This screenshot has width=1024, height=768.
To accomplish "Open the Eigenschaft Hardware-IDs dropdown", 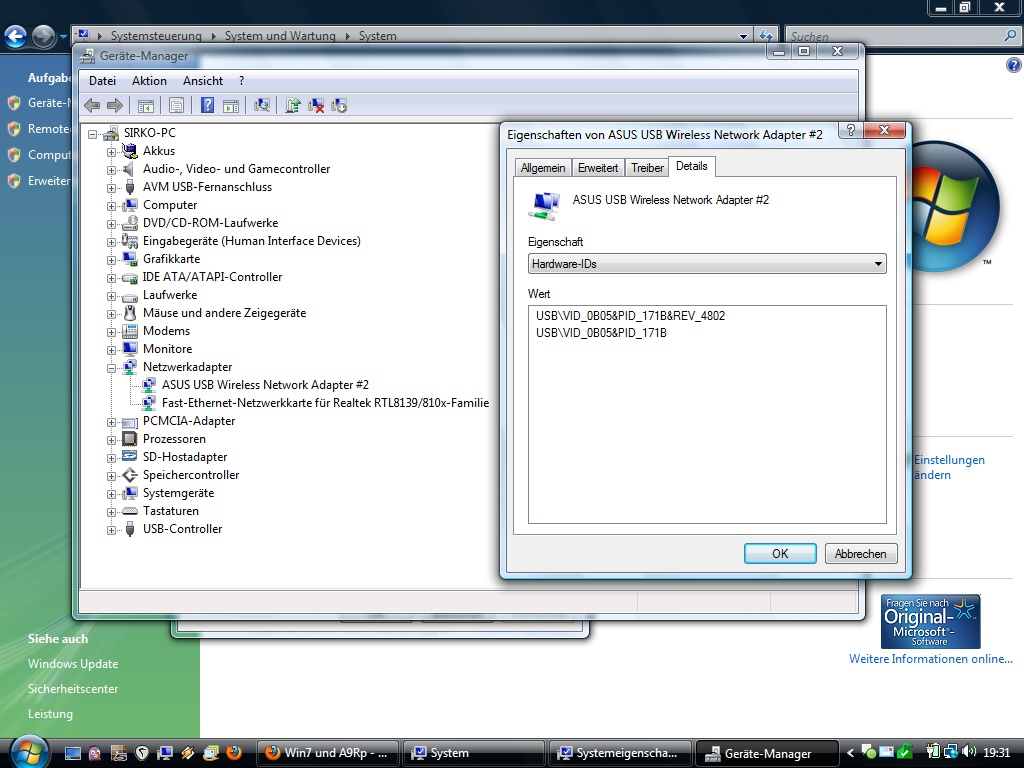I will (707, 264).
